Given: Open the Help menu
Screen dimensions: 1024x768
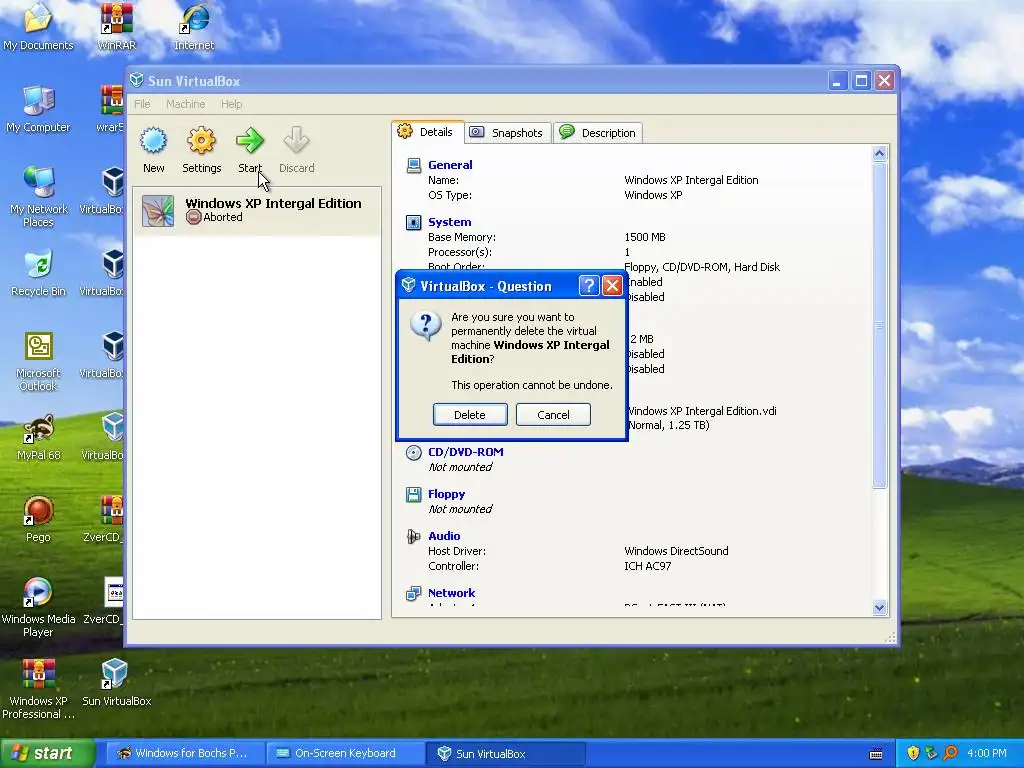Looking at the screenshot, I should [x=231, y=104].
